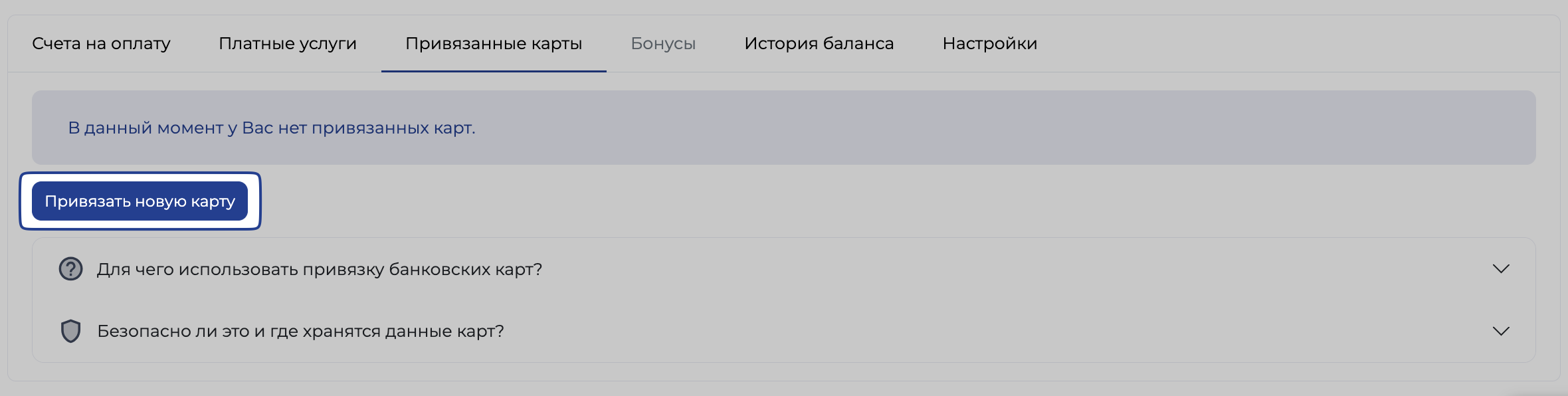Click the notice В данный момент нет привязанных карт
This screenshot has height=396, width=1568.
pos(272,128)
